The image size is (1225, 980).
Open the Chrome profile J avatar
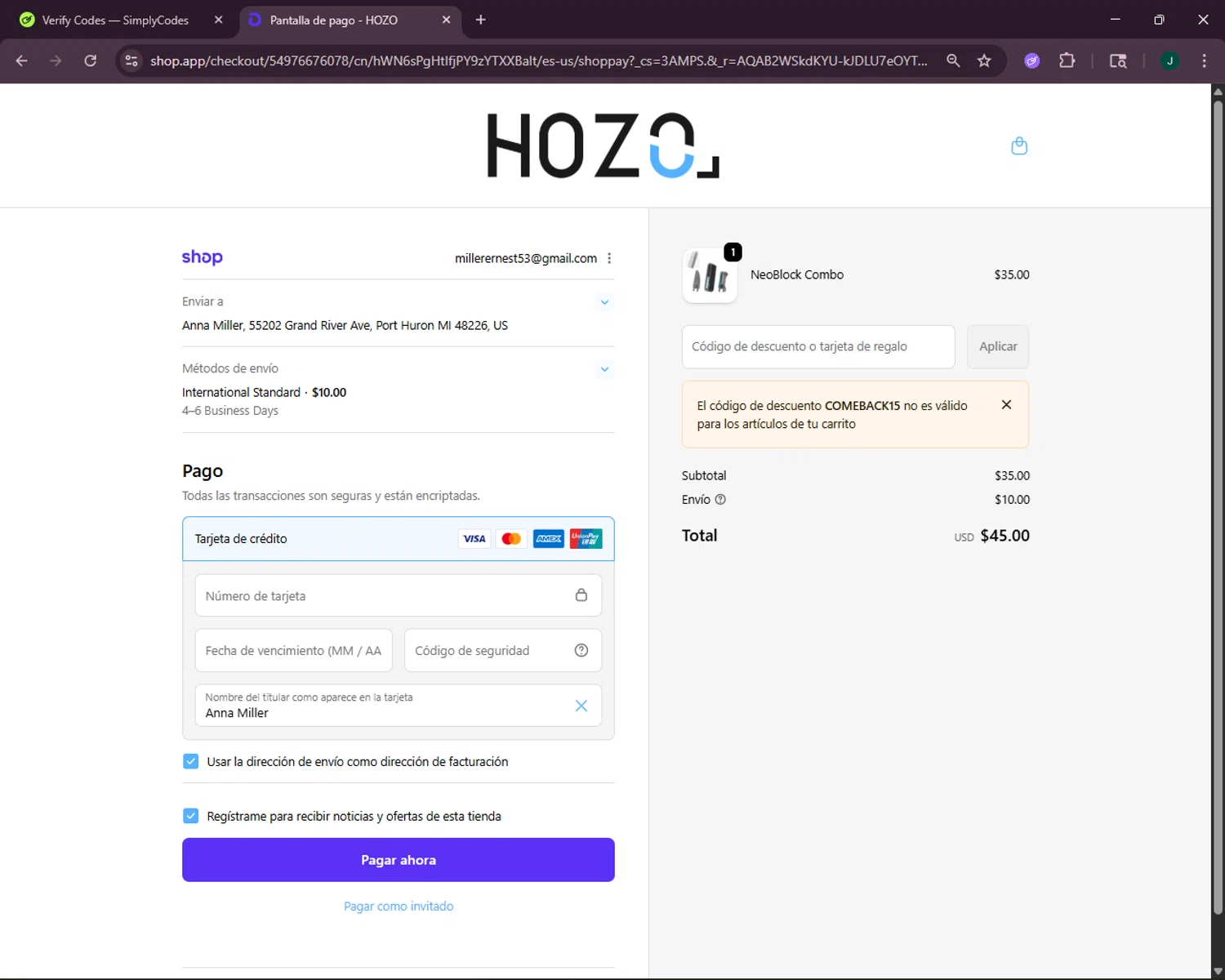[1169, 60]
